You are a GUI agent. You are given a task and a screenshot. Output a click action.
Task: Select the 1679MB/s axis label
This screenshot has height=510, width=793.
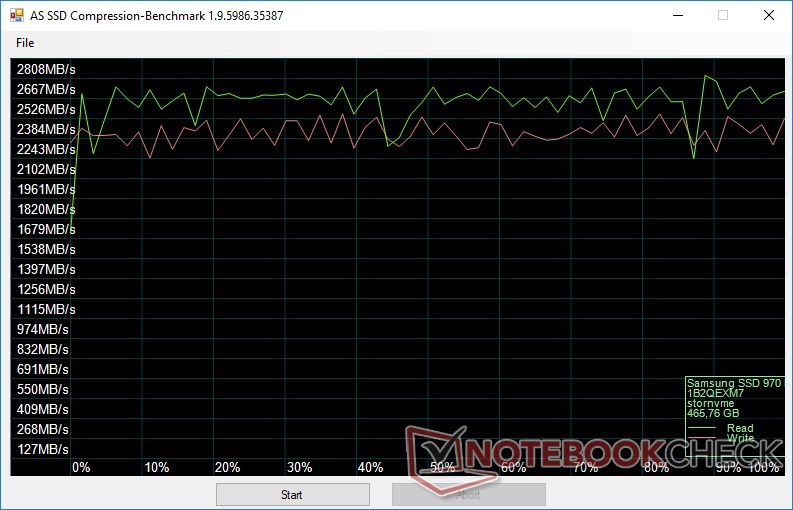(x=46, y=229)
